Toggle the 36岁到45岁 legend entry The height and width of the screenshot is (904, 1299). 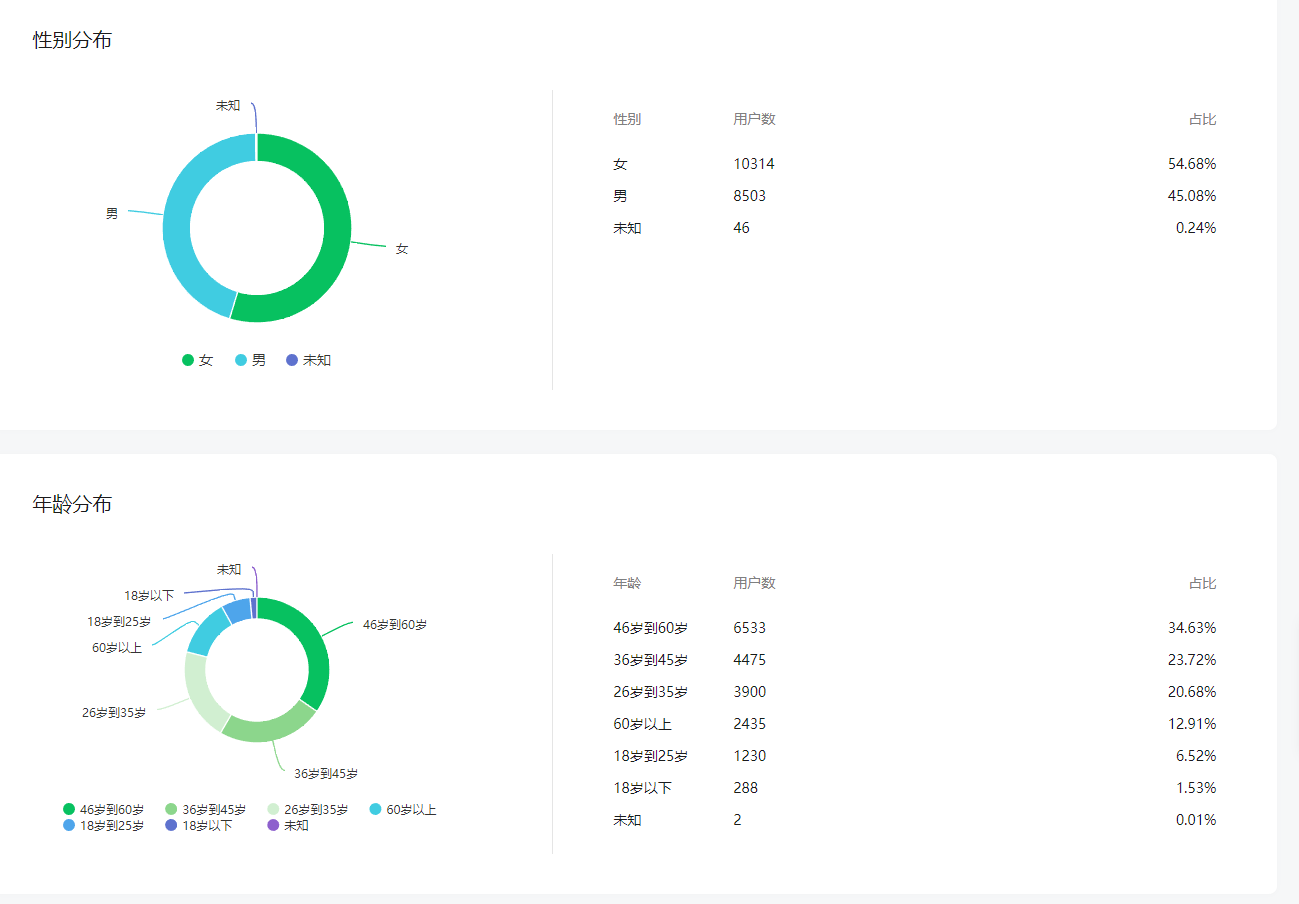[x=205, y=809]
